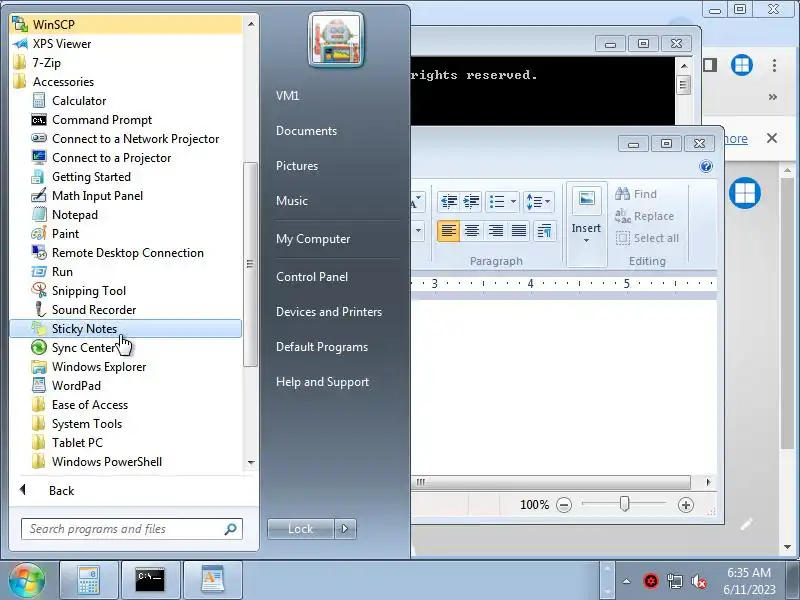
Task: Click the user account picture
Action: coord(336,41)
